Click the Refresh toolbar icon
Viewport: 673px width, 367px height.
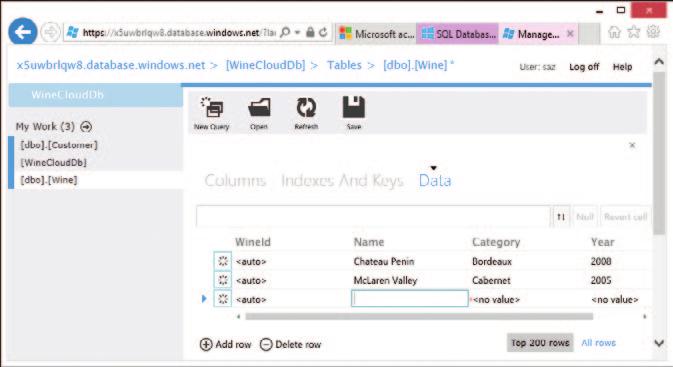coord(306,113)
